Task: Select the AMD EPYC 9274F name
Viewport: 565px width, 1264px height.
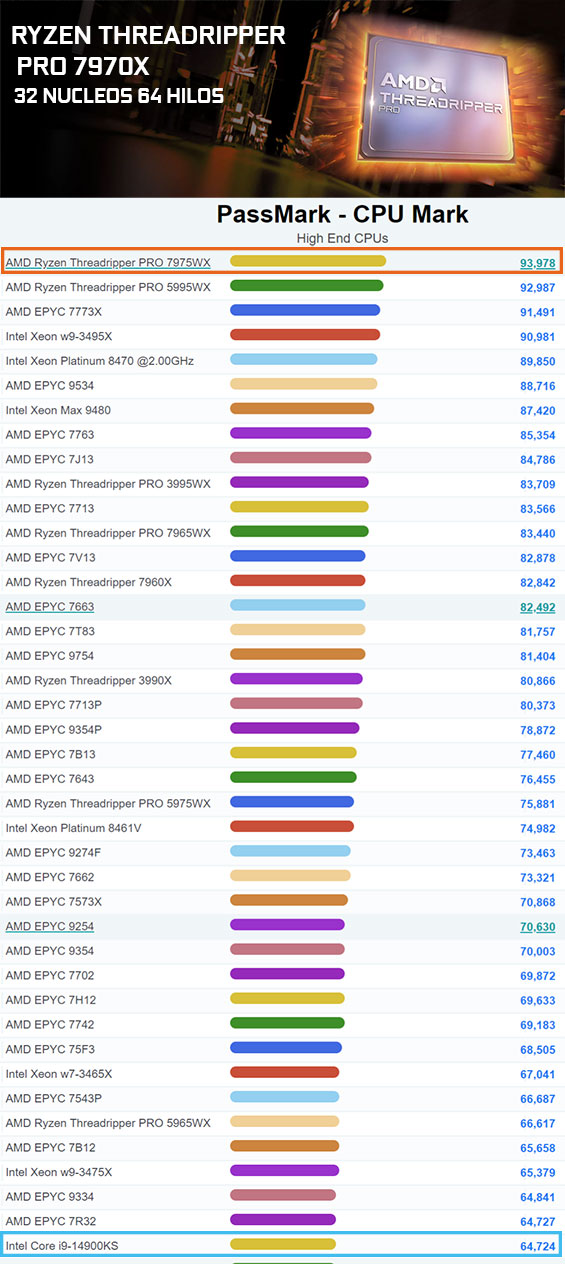Action: click(54, 852)
